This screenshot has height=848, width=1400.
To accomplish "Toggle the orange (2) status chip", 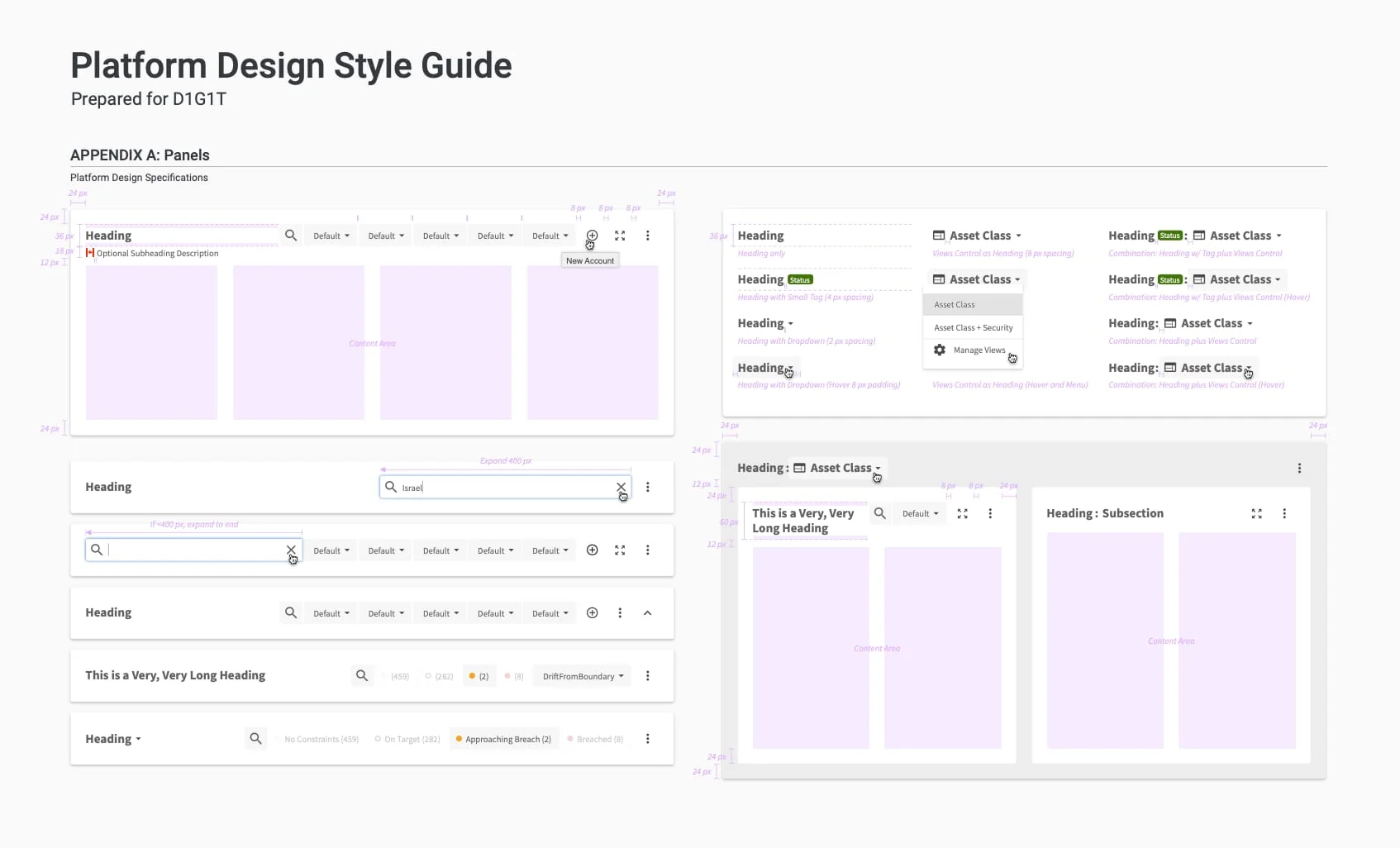I will pos(479,676).
